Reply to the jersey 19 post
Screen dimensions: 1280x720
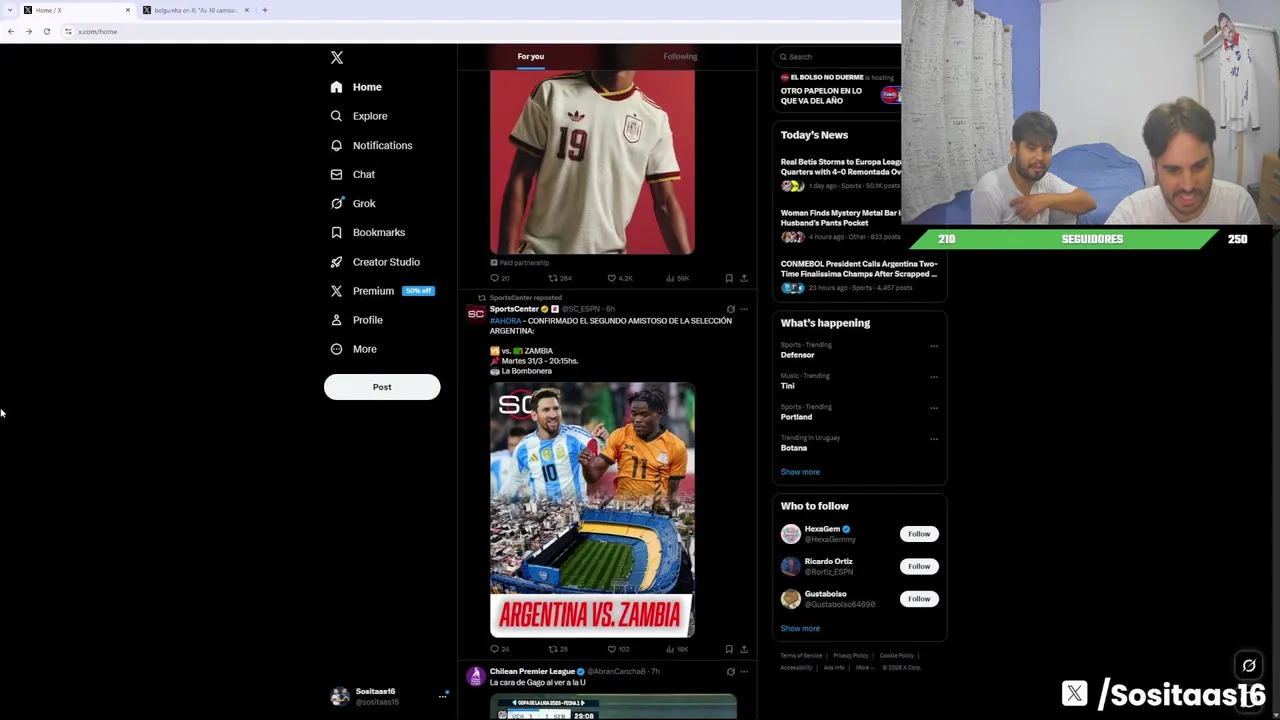[499, 278]
